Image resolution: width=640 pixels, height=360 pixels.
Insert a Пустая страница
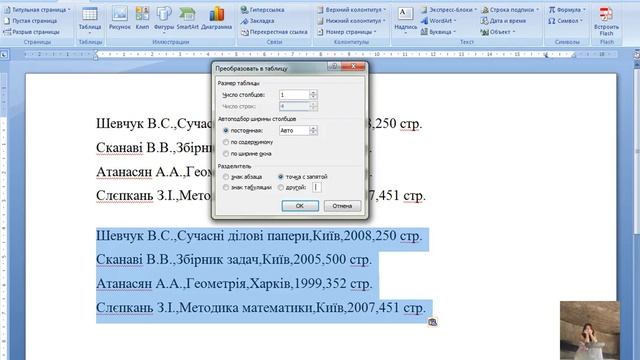point(31,20)
